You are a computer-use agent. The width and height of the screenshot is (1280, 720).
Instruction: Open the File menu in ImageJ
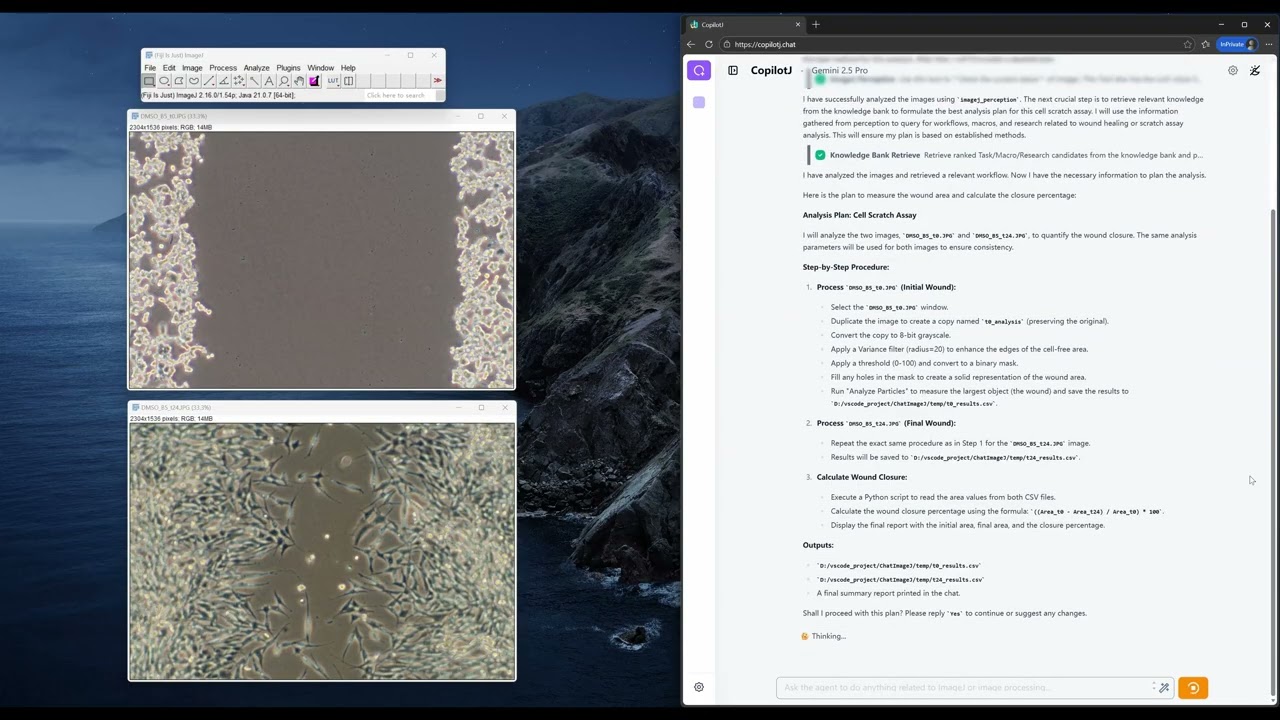[150, 68]
